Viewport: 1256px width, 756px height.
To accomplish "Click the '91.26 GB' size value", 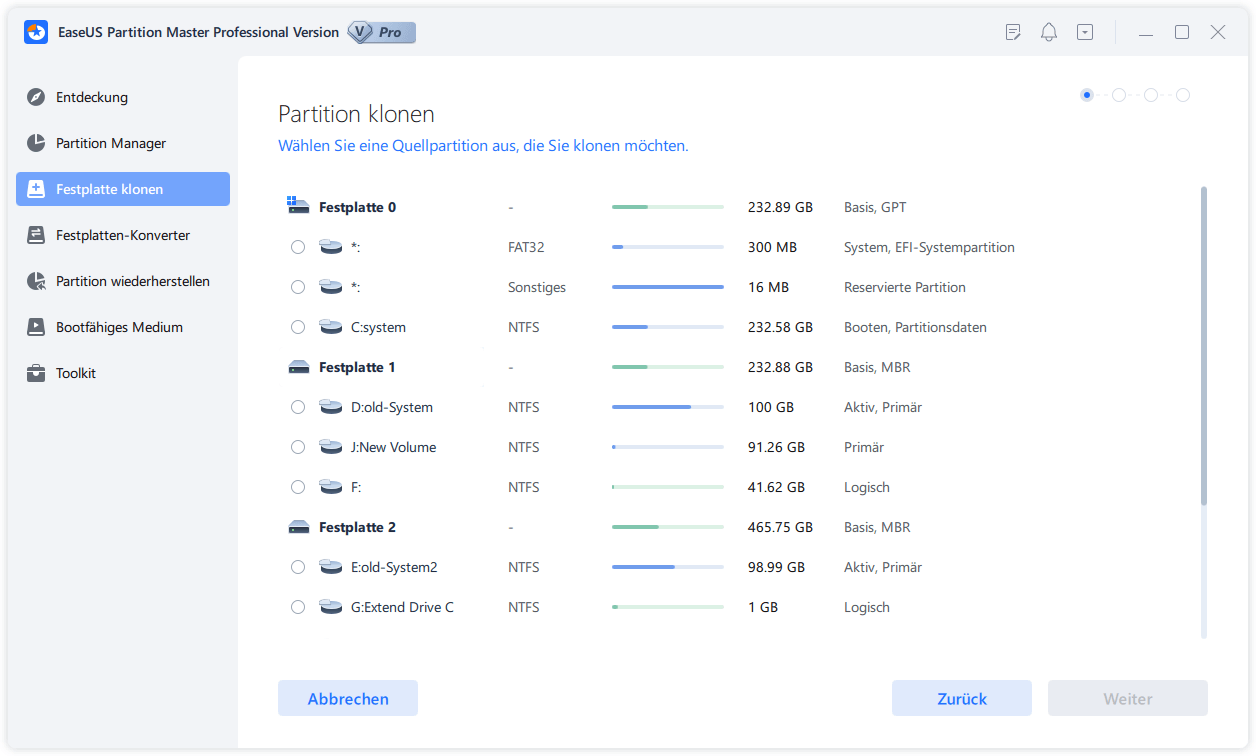I will [776, 447].
